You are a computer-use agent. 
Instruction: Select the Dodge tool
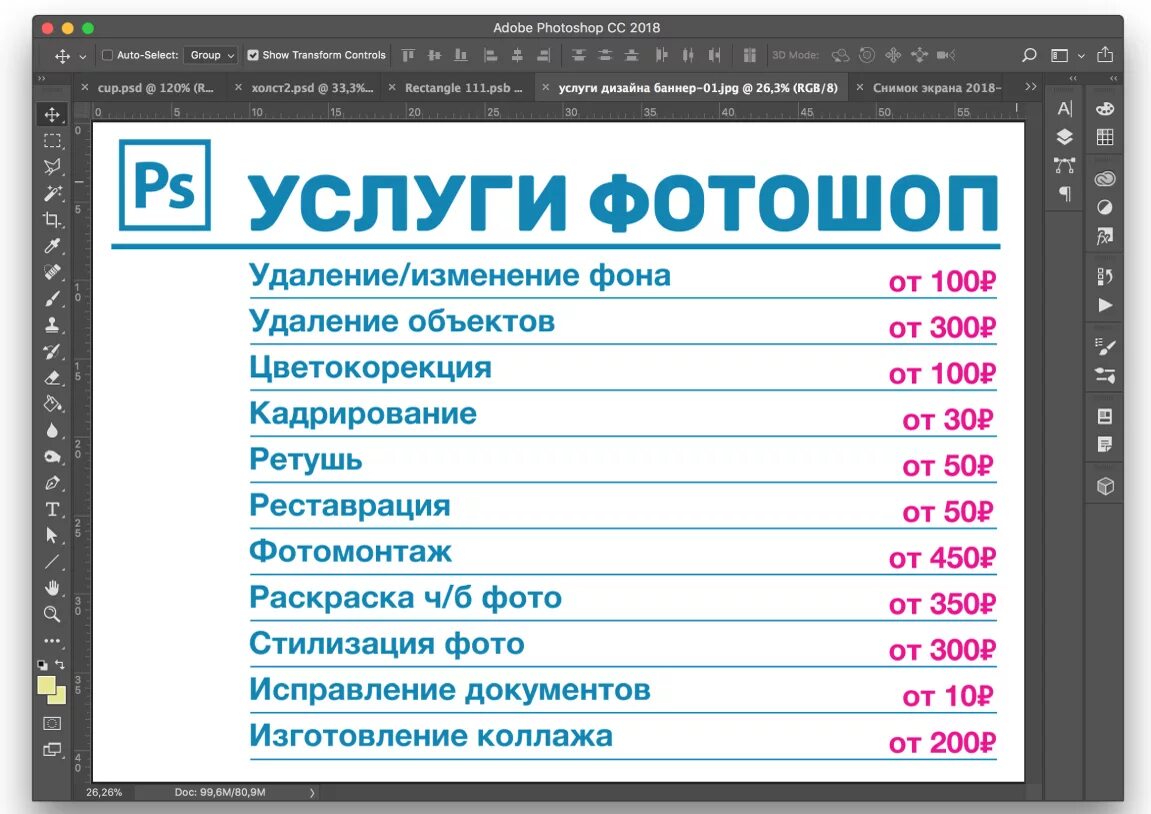(x=52, y=457)
